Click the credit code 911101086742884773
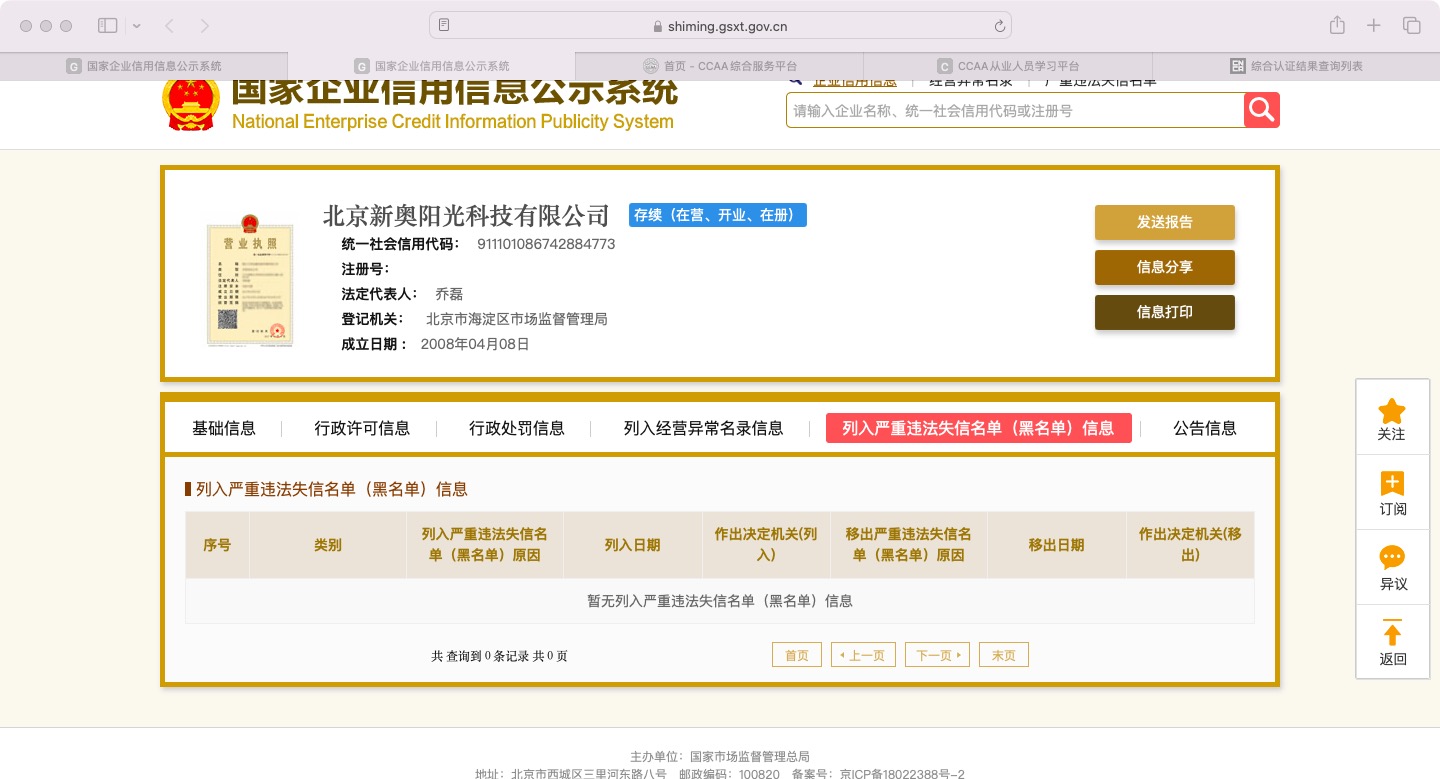The height and width of the screenshot is (779, 1440). tap(546, 244)
